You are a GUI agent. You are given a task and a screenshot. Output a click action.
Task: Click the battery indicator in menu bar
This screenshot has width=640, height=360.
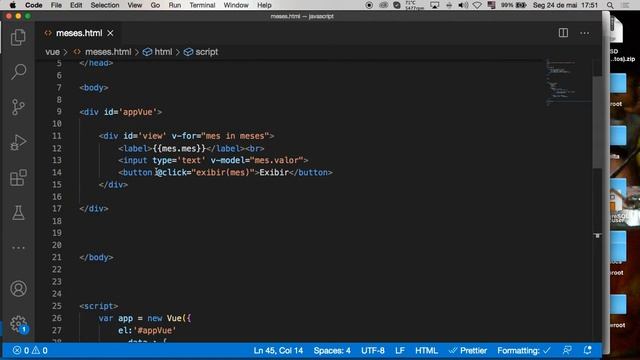tap(513, 5)
